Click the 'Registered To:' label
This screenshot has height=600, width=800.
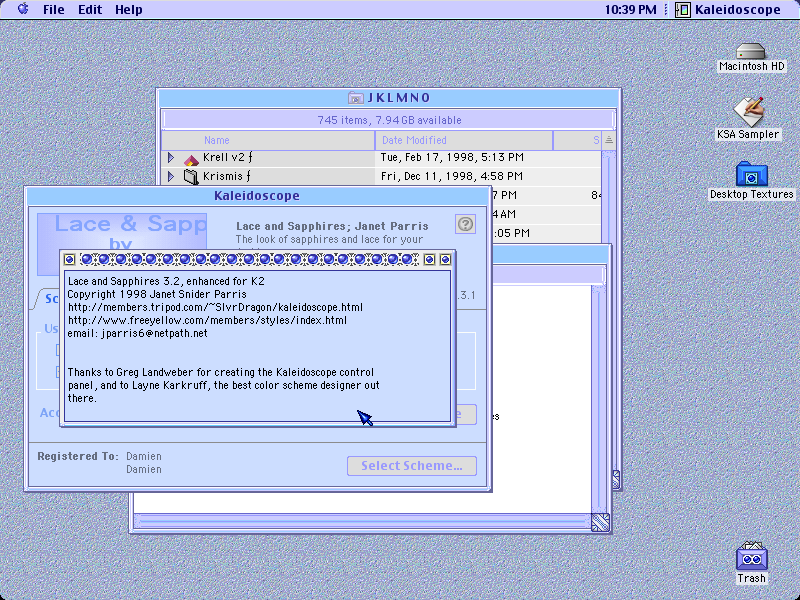pyautogui.click(x=78, y=456)
